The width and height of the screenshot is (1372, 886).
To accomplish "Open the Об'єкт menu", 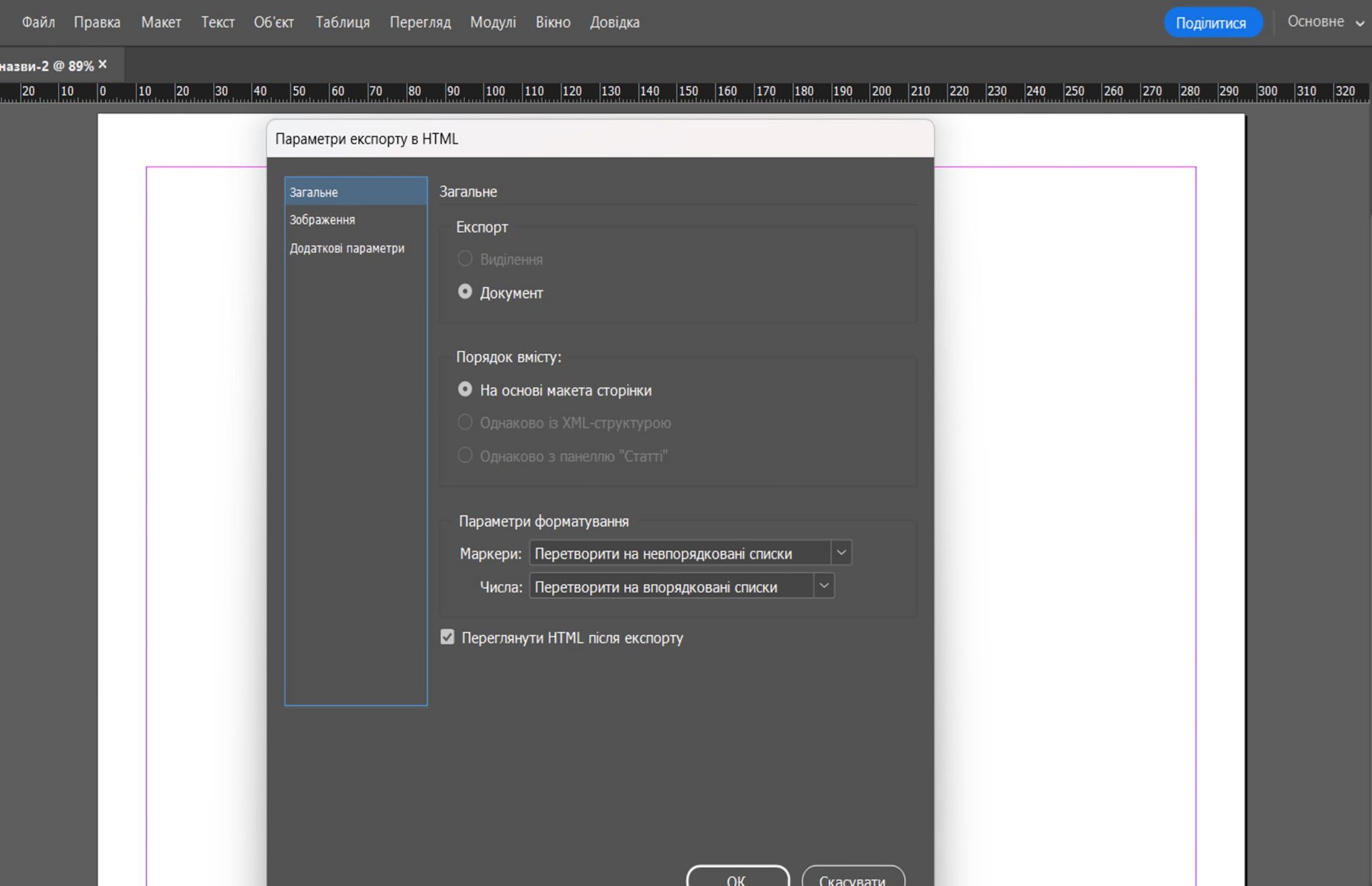I will click(x=274, y=22).
